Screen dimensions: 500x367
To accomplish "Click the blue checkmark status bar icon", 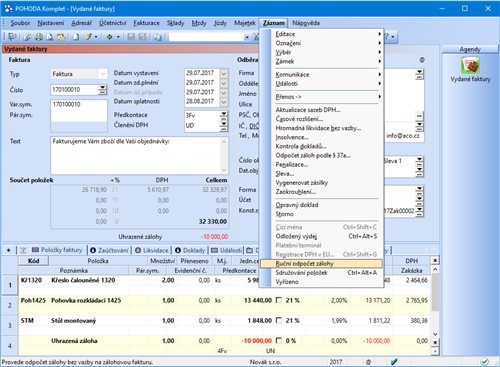I will click(394, 362).
